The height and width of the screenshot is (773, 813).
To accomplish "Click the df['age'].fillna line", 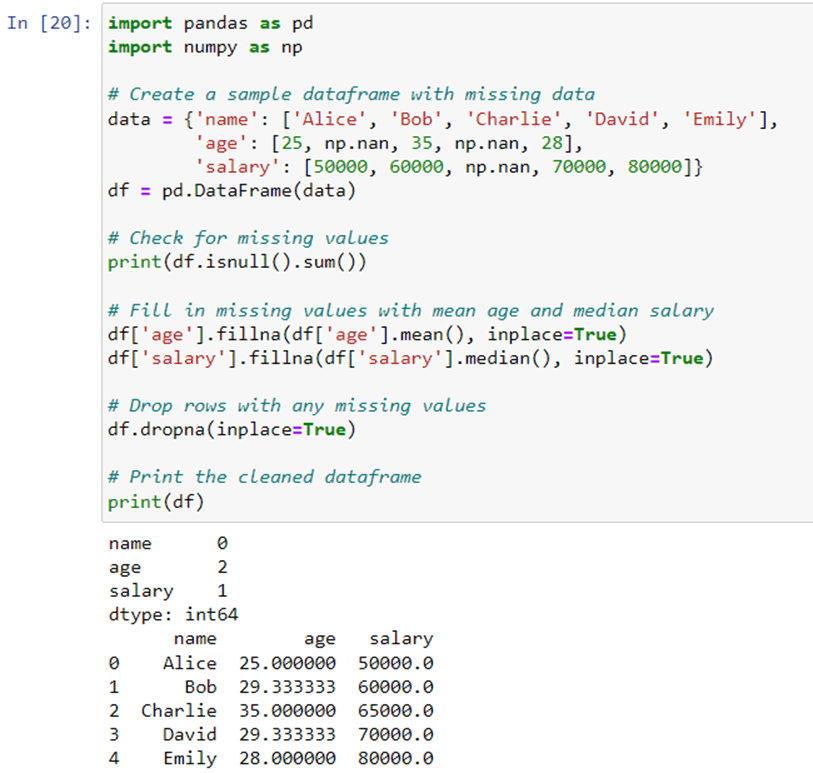I will 367,334.
